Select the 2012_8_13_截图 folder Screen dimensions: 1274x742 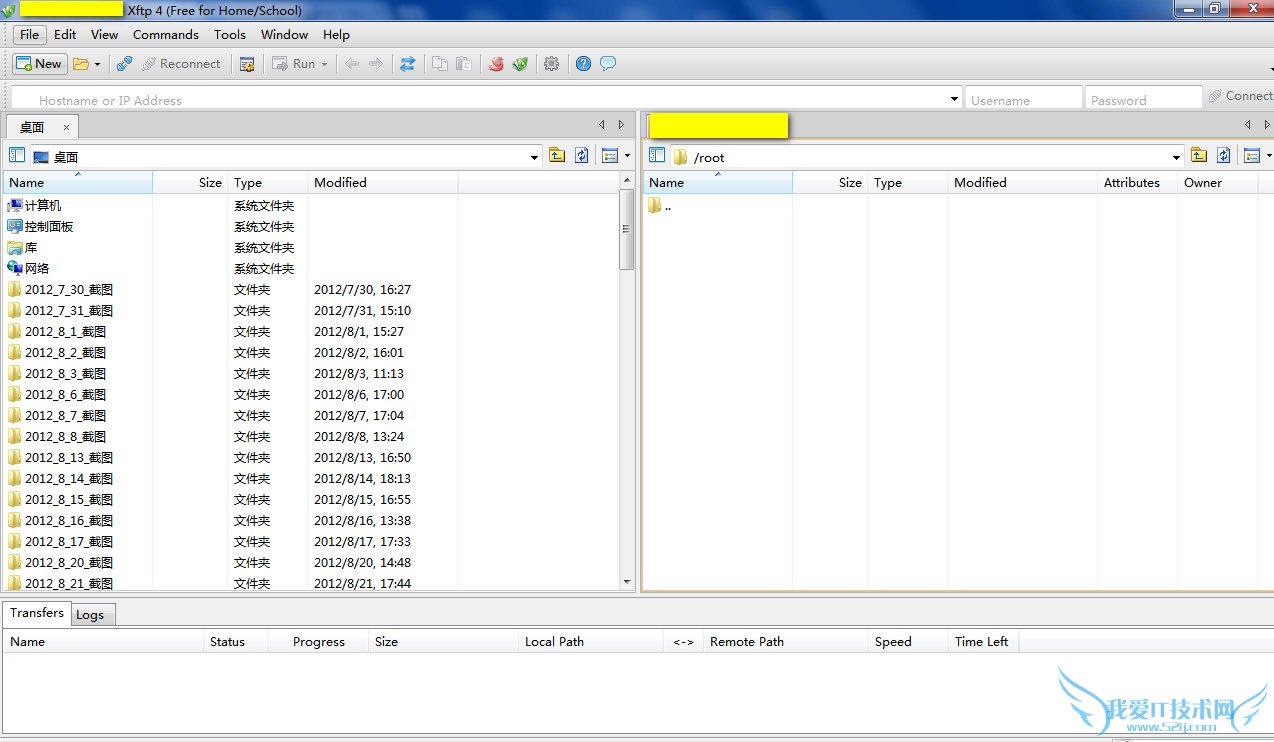[x=68, y=457]
